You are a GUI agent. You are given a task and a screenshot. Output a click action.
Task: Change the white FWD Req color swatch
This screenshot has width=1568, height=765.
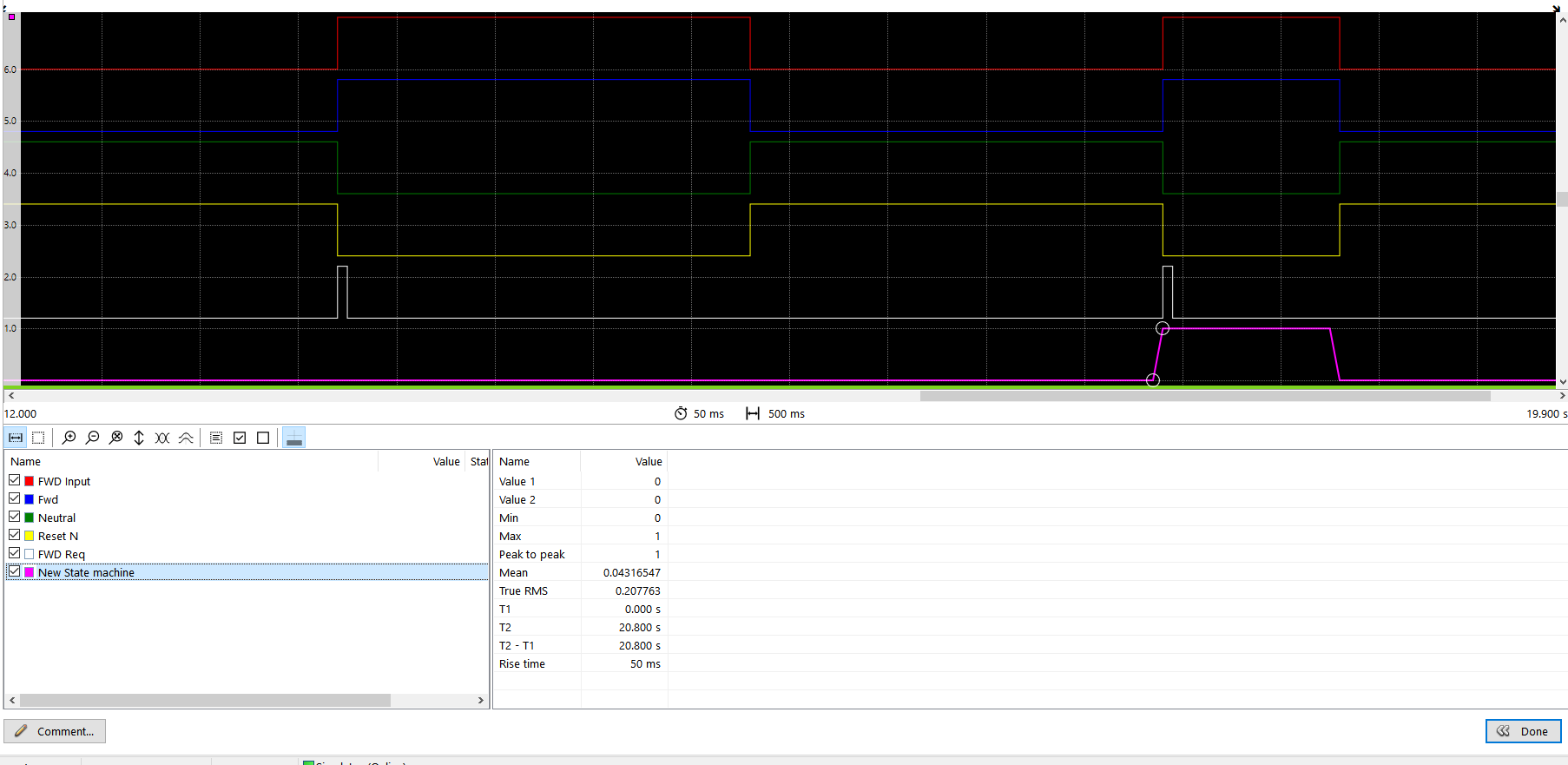30,554
